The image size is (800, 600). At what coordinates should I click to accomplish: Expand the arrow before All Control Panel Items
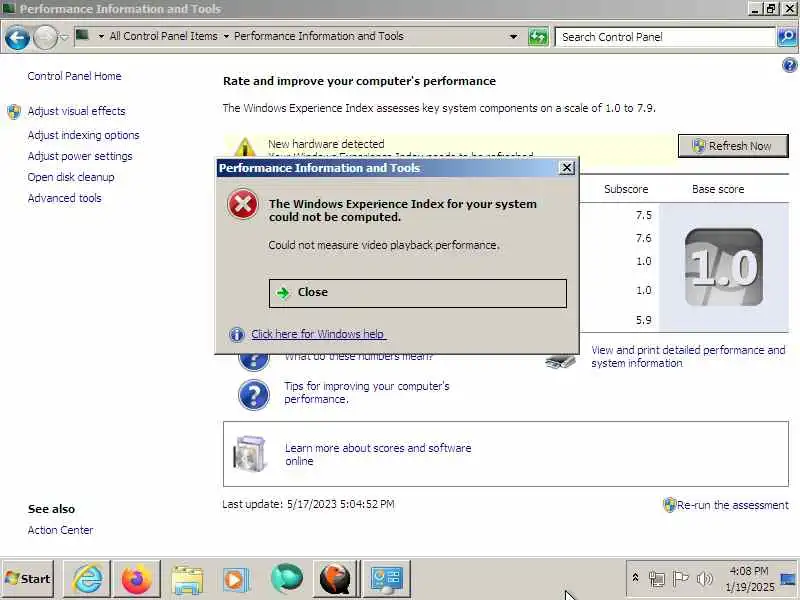101,36
